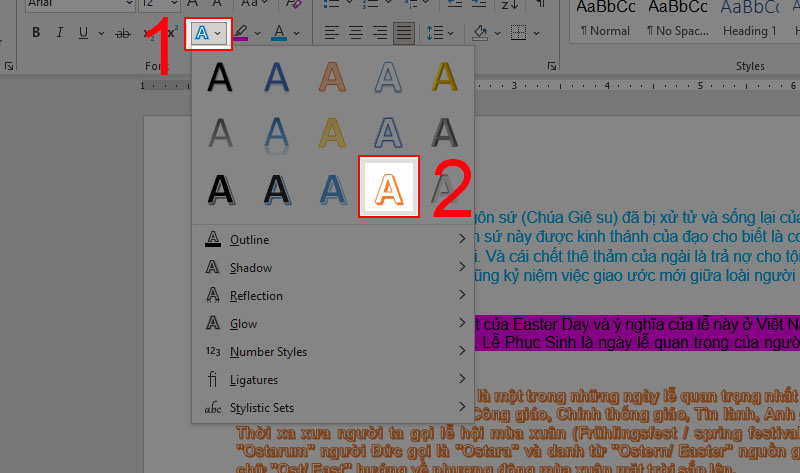
Task: Apply the highlighted orange outline text effect
Action: coord(387,187)
